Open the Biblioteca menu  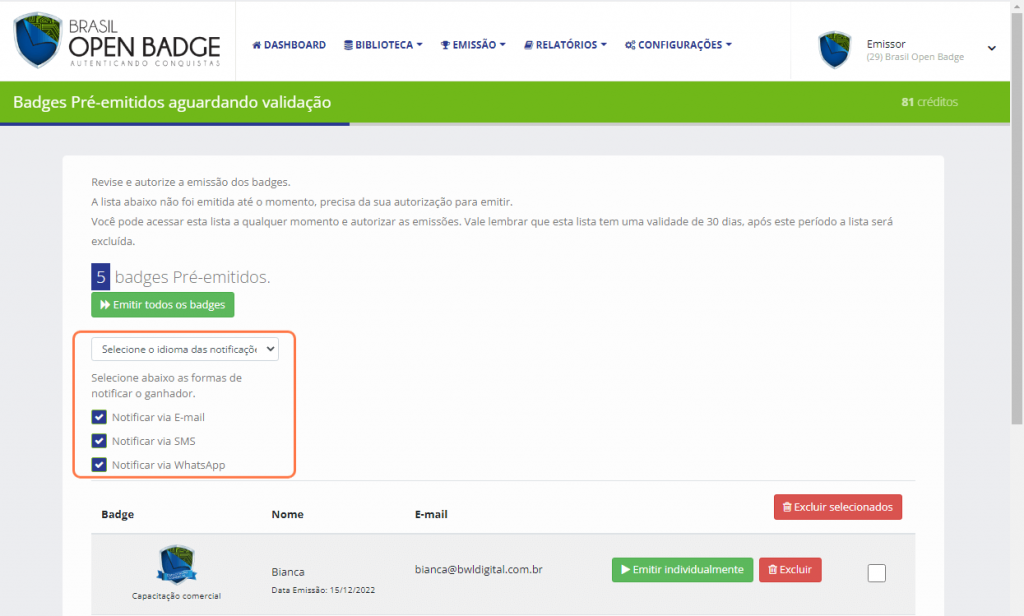[x=383, y=44]
